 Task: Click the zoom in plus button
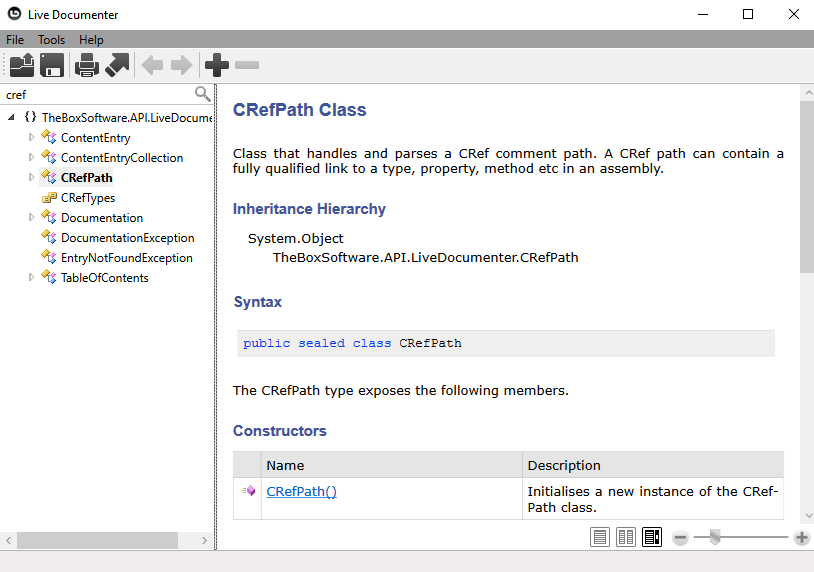point(802,538)
